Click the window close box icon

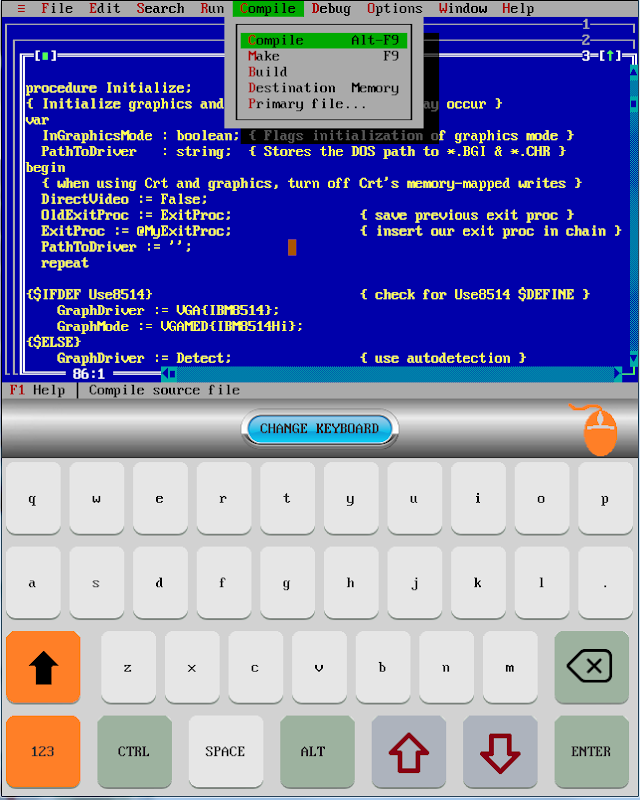(45, 56)
